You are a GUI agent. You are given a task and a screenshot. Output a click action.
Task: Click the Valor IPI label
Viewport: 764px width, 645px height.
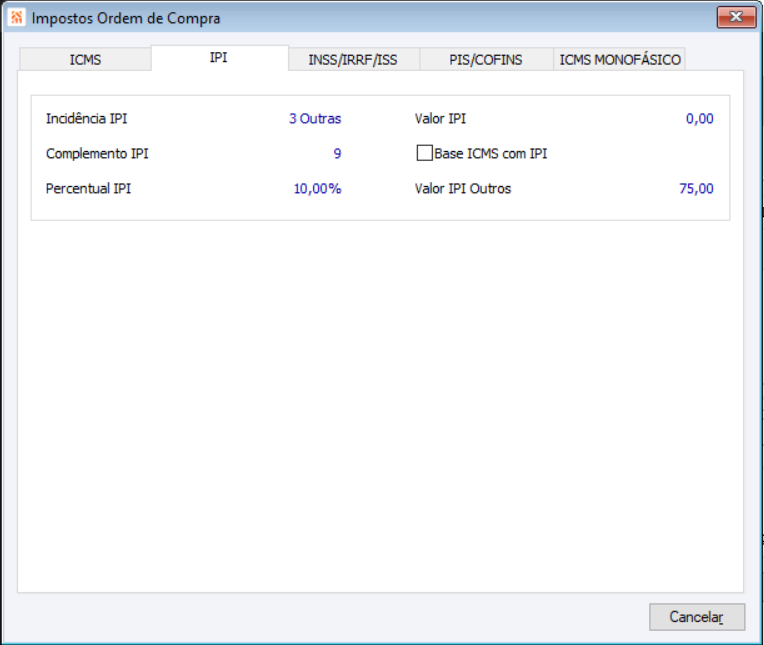click(x=440, y=118)
